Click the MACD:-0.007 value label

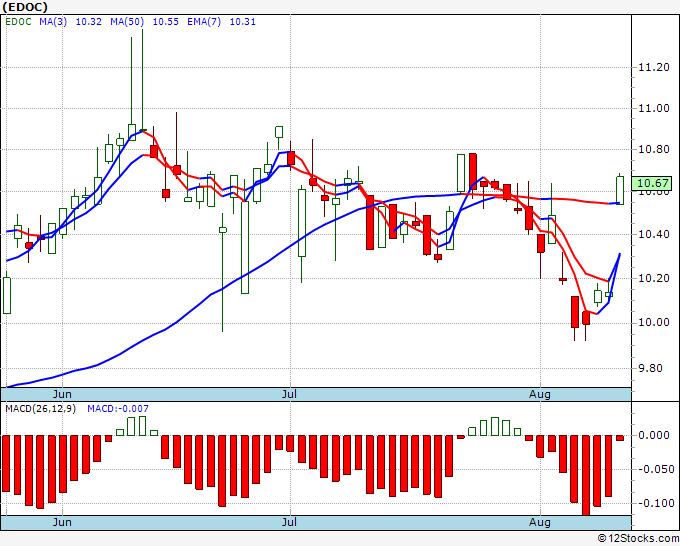[x=118, y=409]
